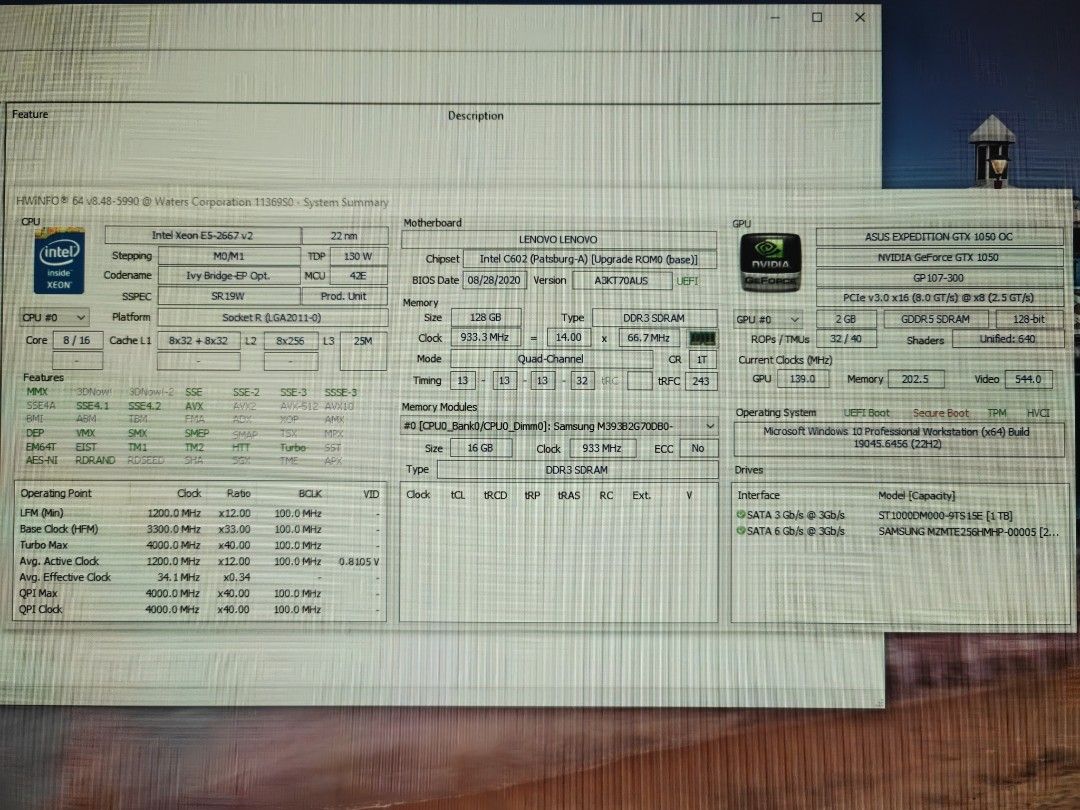The width and height of the screenshot is (1080, 810).
Task: Maximize the background window
Action: (x=817, y=17)
